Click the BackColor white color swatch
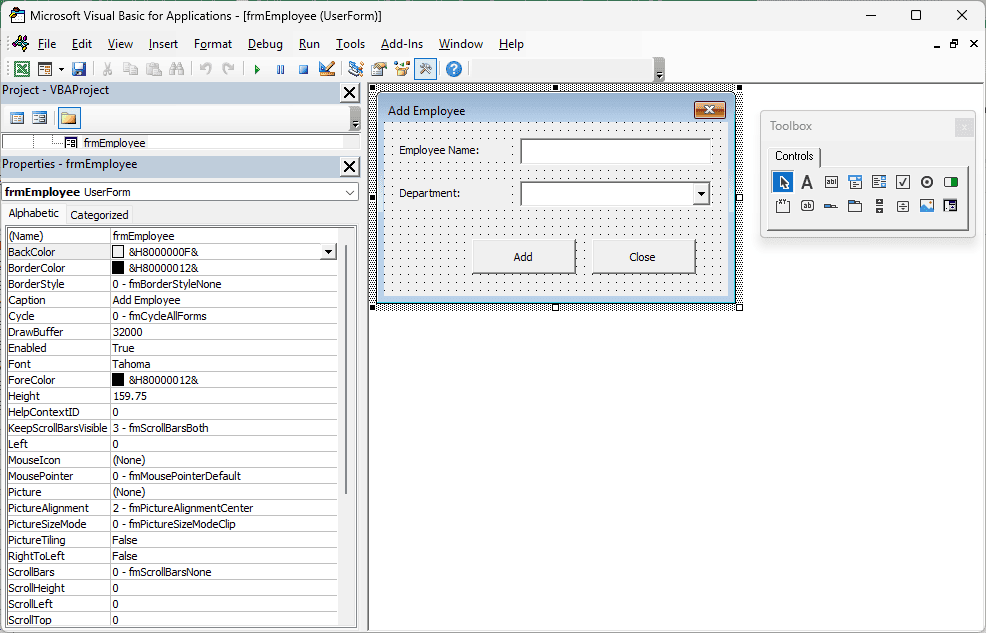The height and width of the screenshot is (633, 986). (118, 252)
